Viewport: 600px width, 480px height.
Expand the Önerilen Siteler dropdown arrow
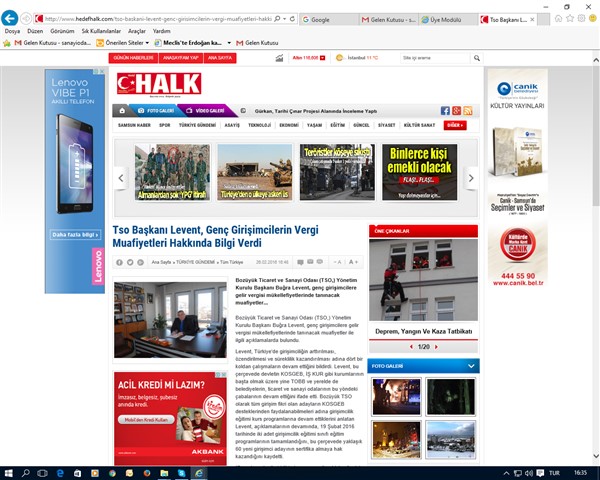pyautogui.click(x=147, y=43)
